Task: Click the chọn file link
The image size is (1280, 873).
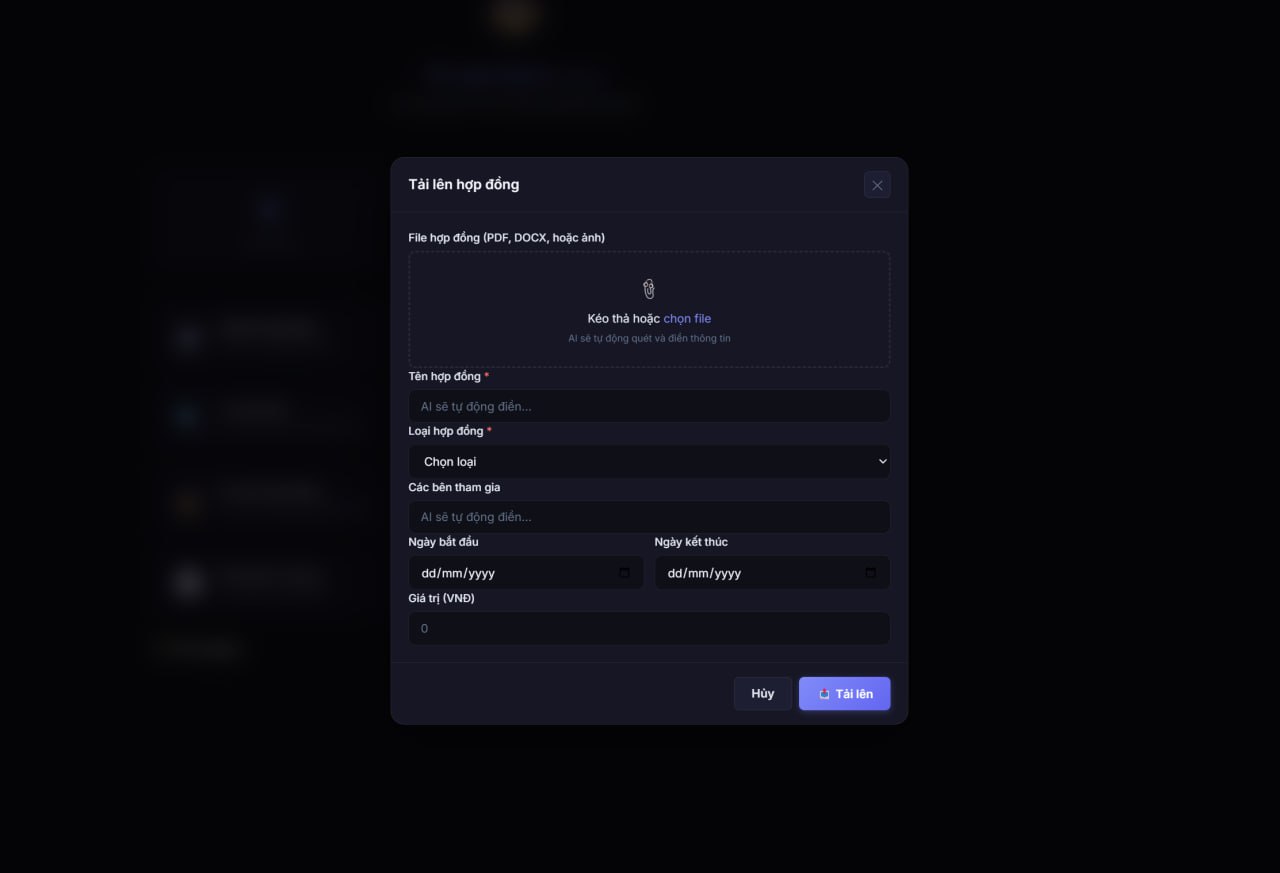Action: [x=687, y=317]
